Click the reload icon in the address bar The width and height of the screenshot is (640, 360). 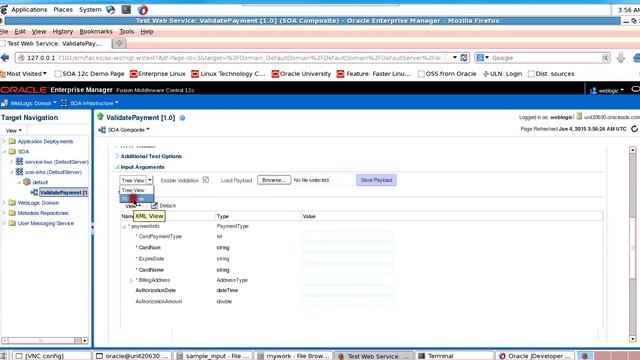point(464,58)
